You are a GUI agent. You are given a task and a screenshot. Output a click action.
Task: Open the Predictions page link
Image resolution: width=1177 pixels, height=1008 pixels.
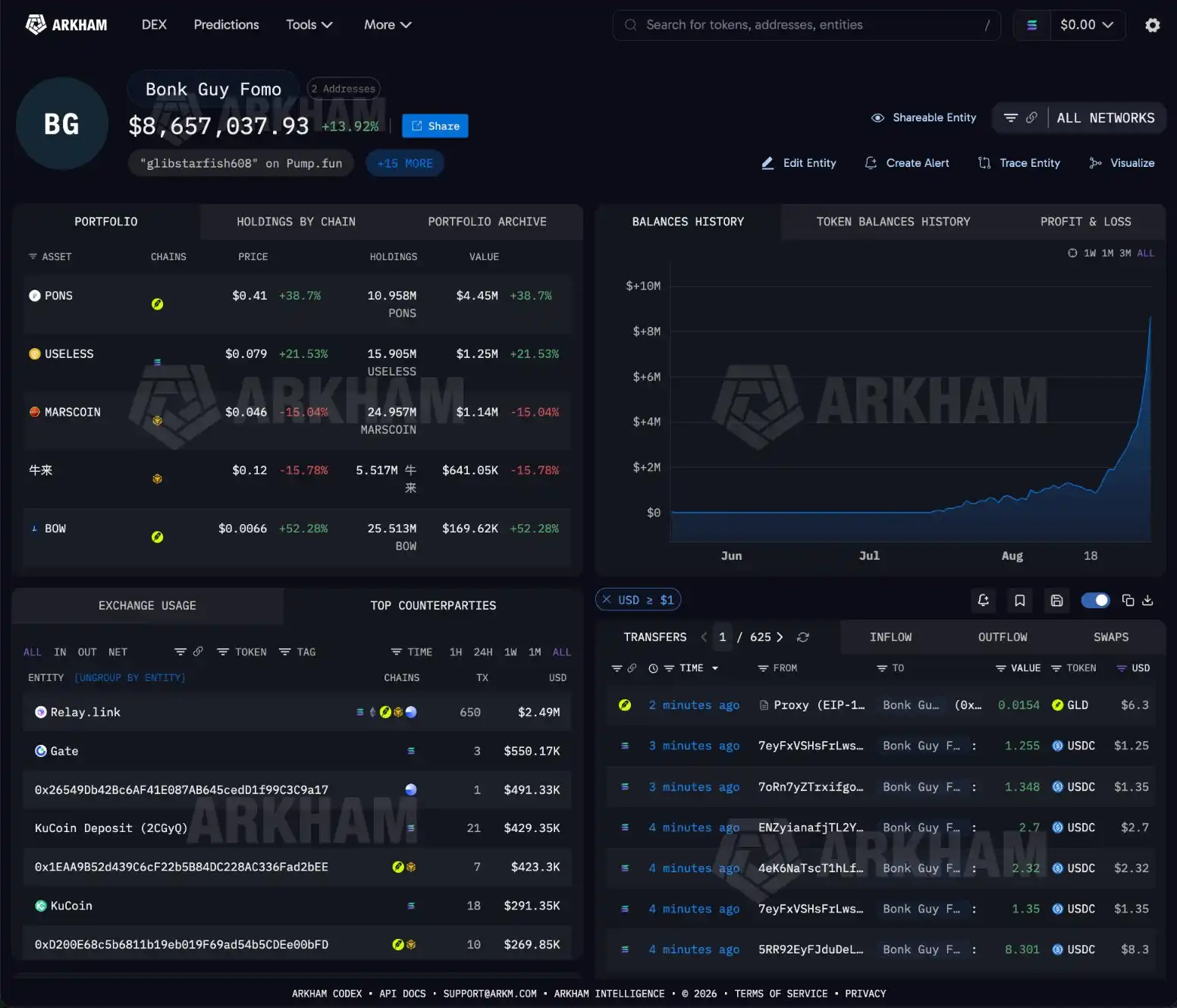[x=226, y=25]
